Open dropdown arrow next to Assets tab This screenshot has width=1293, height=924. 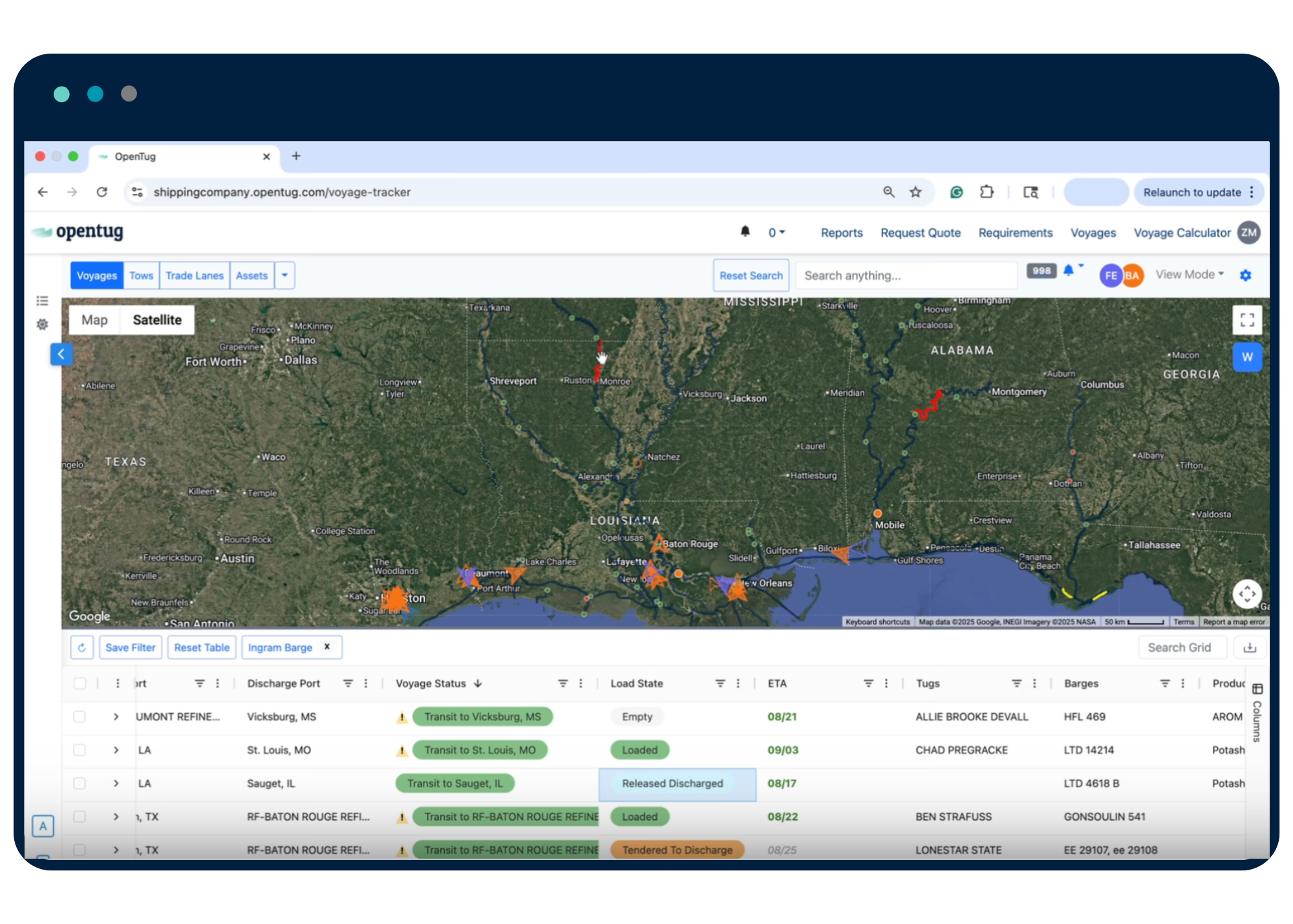pyautogui.click(x=284, y=275)
